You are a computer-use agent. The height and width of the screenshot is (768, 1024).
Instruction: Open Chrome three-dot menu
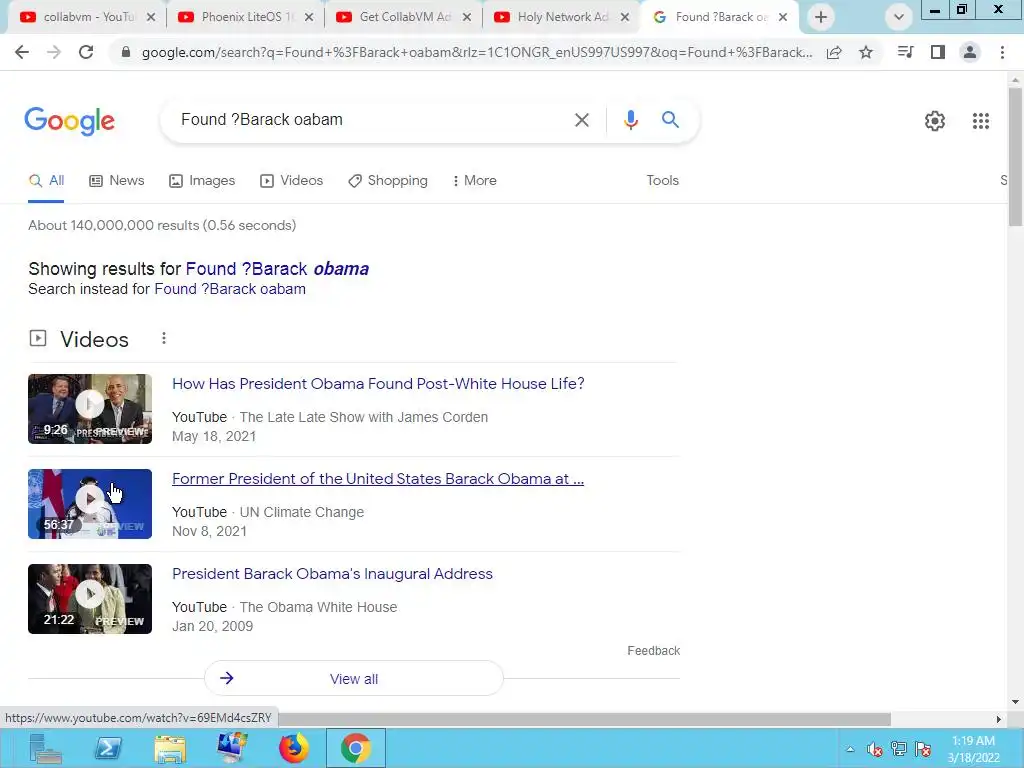[x=1002, y=52]
